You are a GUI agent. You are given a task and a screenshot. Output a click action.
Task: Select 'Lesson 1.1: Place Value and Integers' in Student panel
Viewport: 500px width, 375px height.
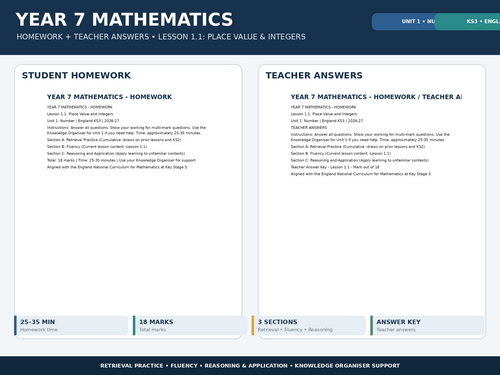coord(80,114)
